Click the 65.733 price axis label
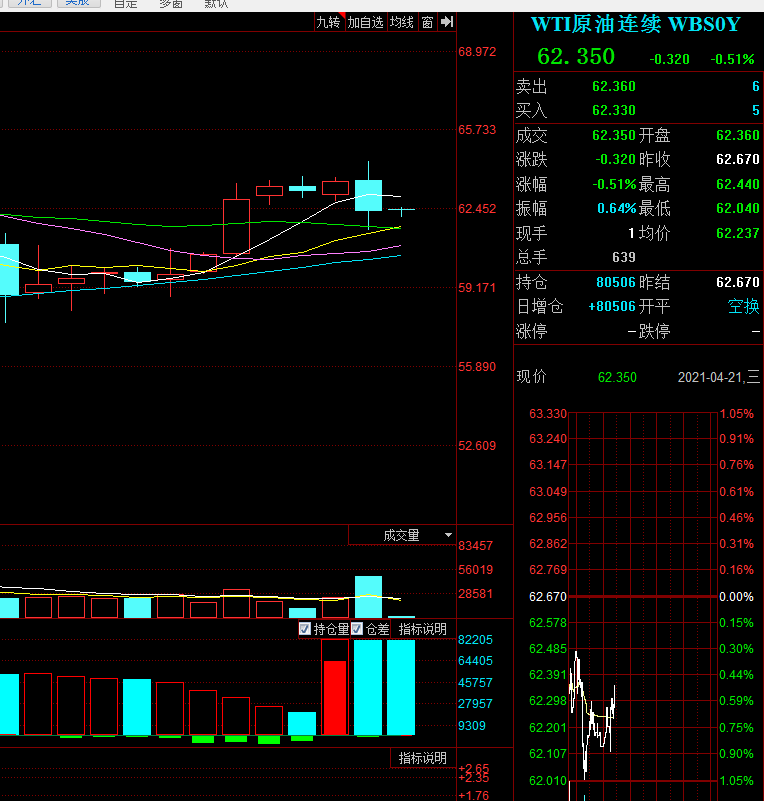Screen dimensions: 764x801 point(477,130)
